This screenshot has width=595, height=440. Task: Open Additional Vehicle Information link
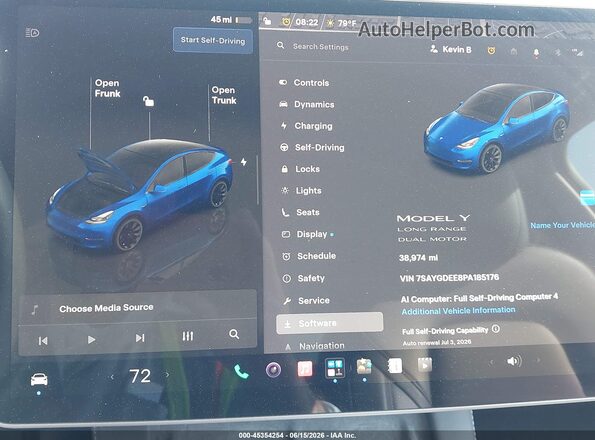coord(458,311)
